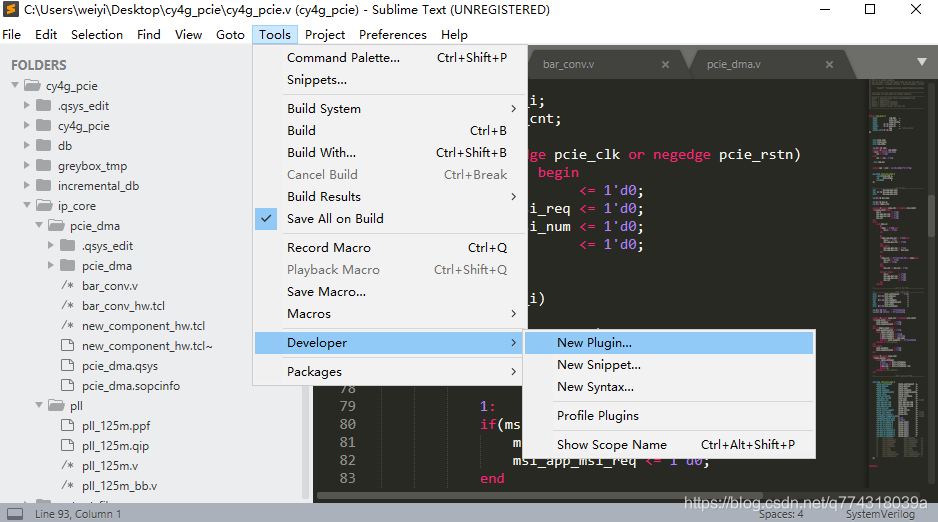Click the incremental_db folder icon
Image resolution: width=938 pixels, height=522 pixels.
point(43,185)
